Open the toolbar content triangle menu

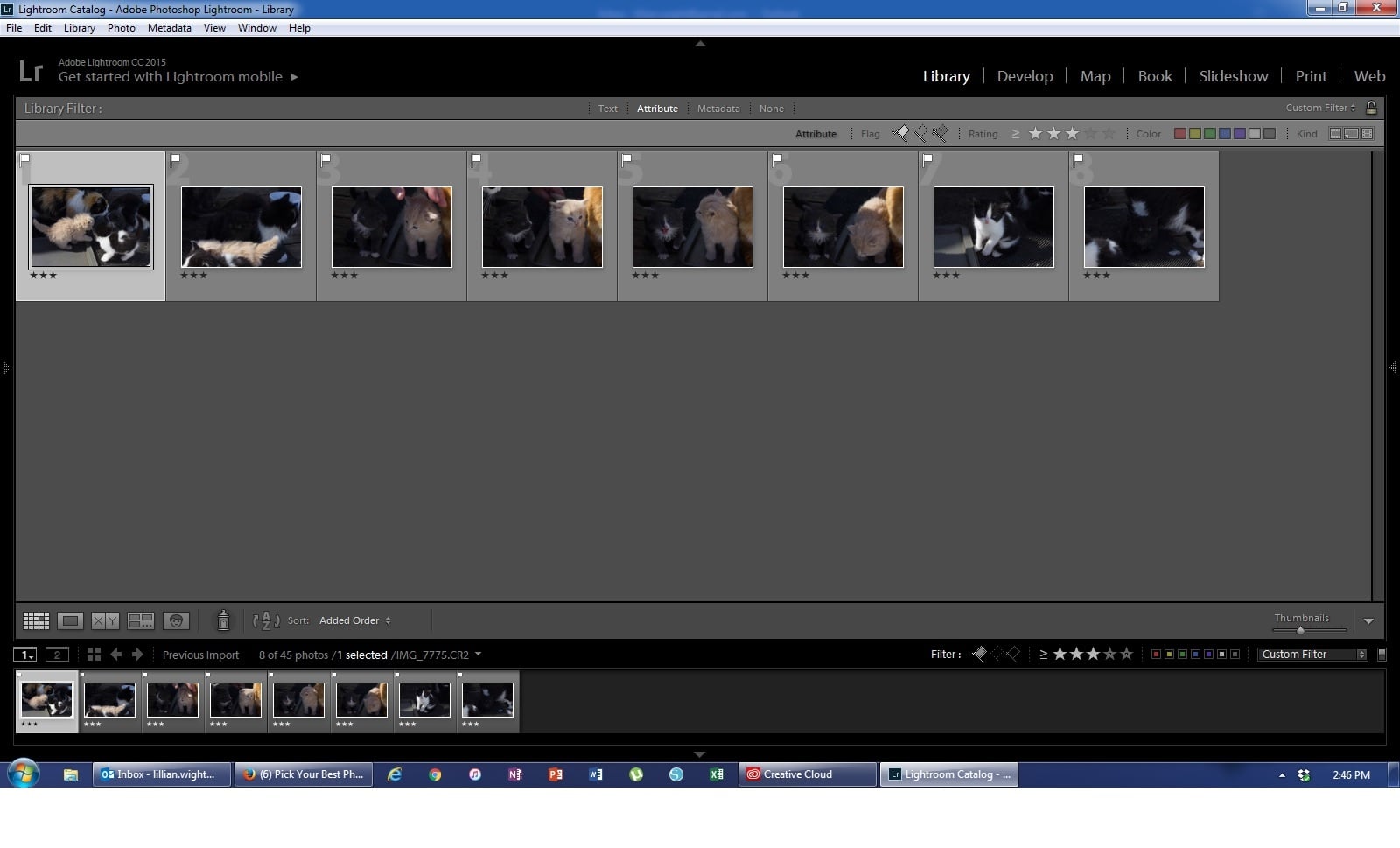[1368, 620]
